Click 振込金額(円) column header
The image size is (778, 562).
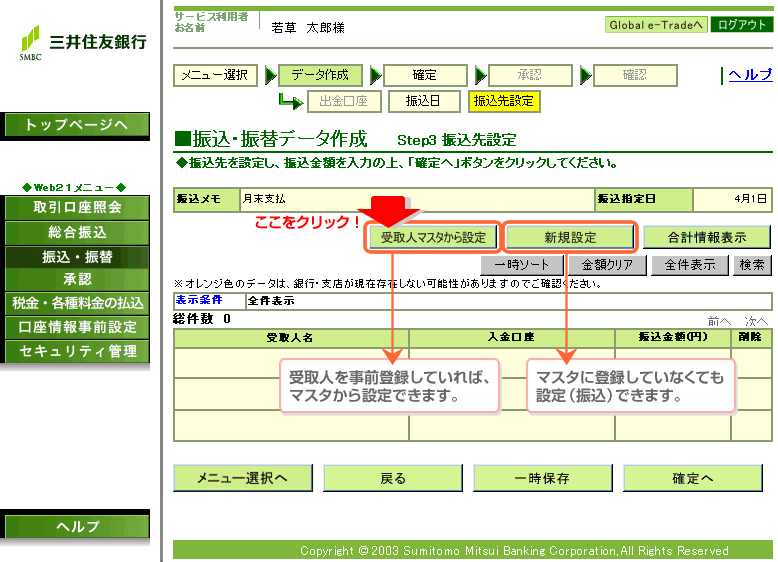pyautogui.click(x=673, y=337)
